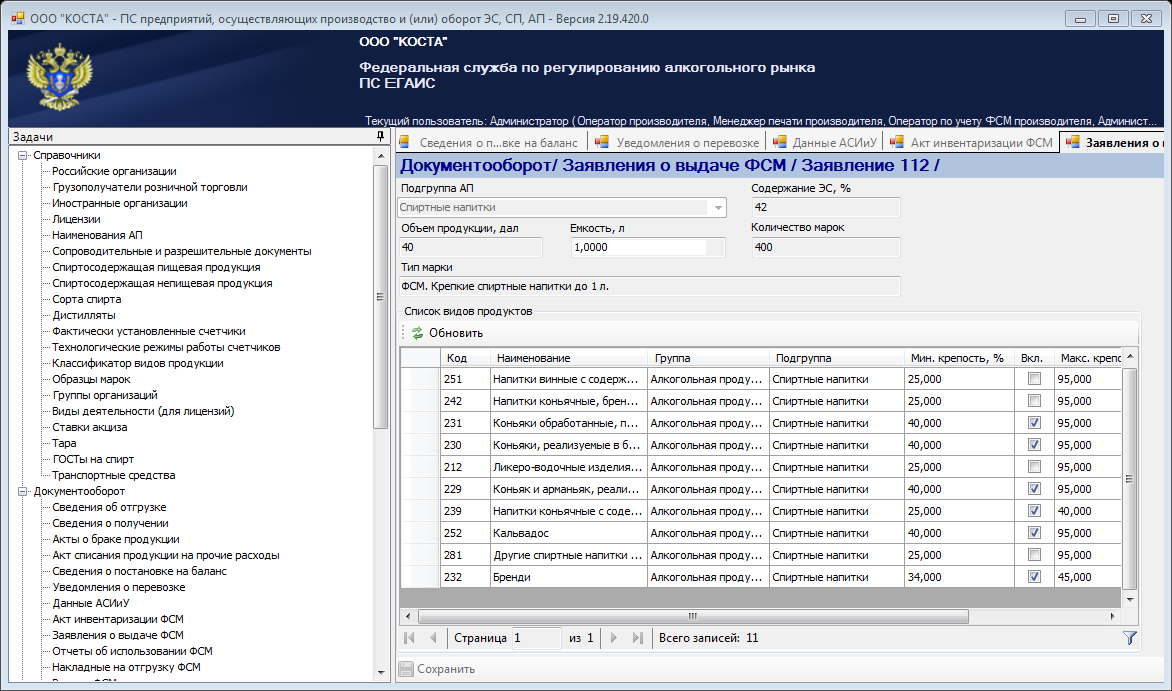Uncheck Вкл. checkbox for Кальвадос row
Viewport: 1172px width, 691px height.
[x=1034, y=533]
